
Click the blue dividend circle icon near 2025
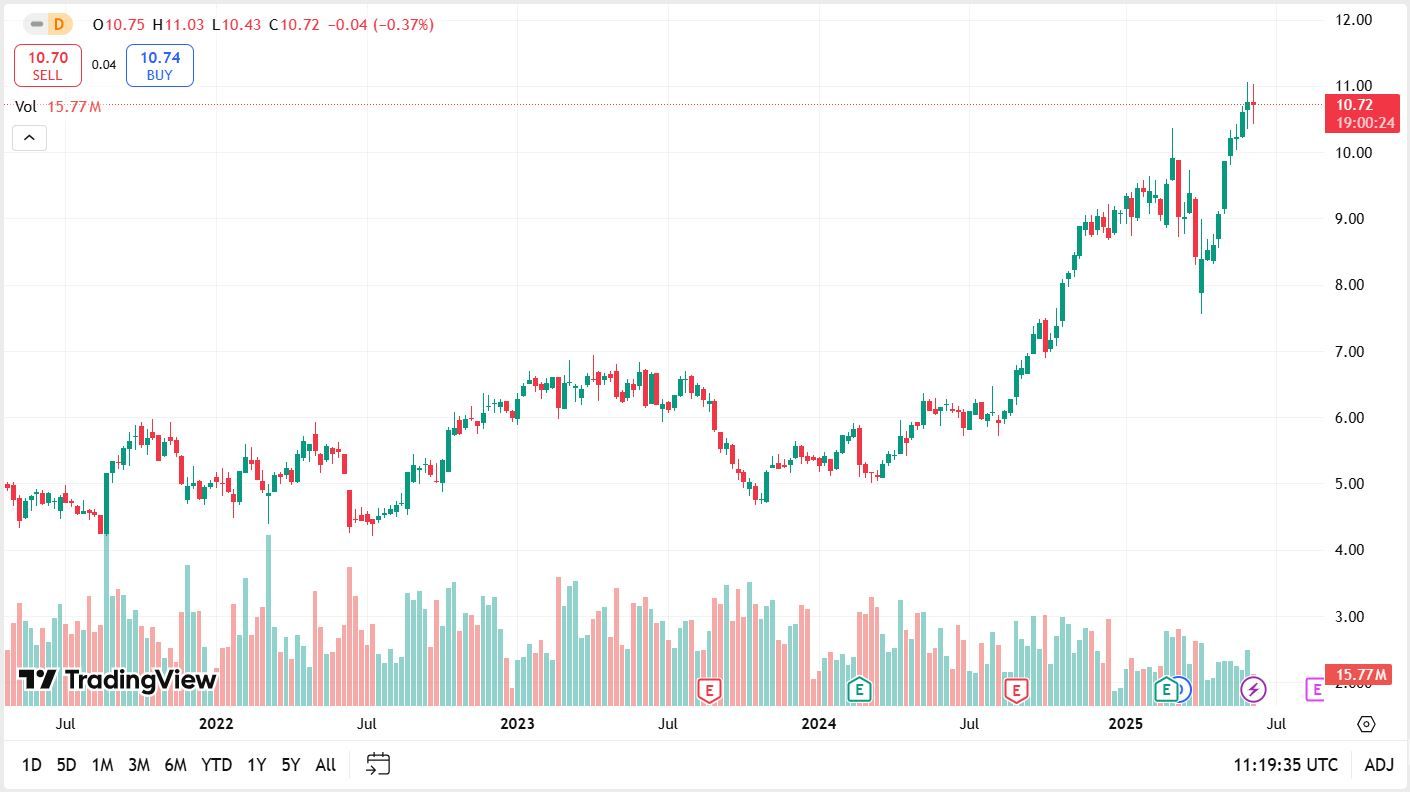pyautogui.click(x=1184, y=689)
